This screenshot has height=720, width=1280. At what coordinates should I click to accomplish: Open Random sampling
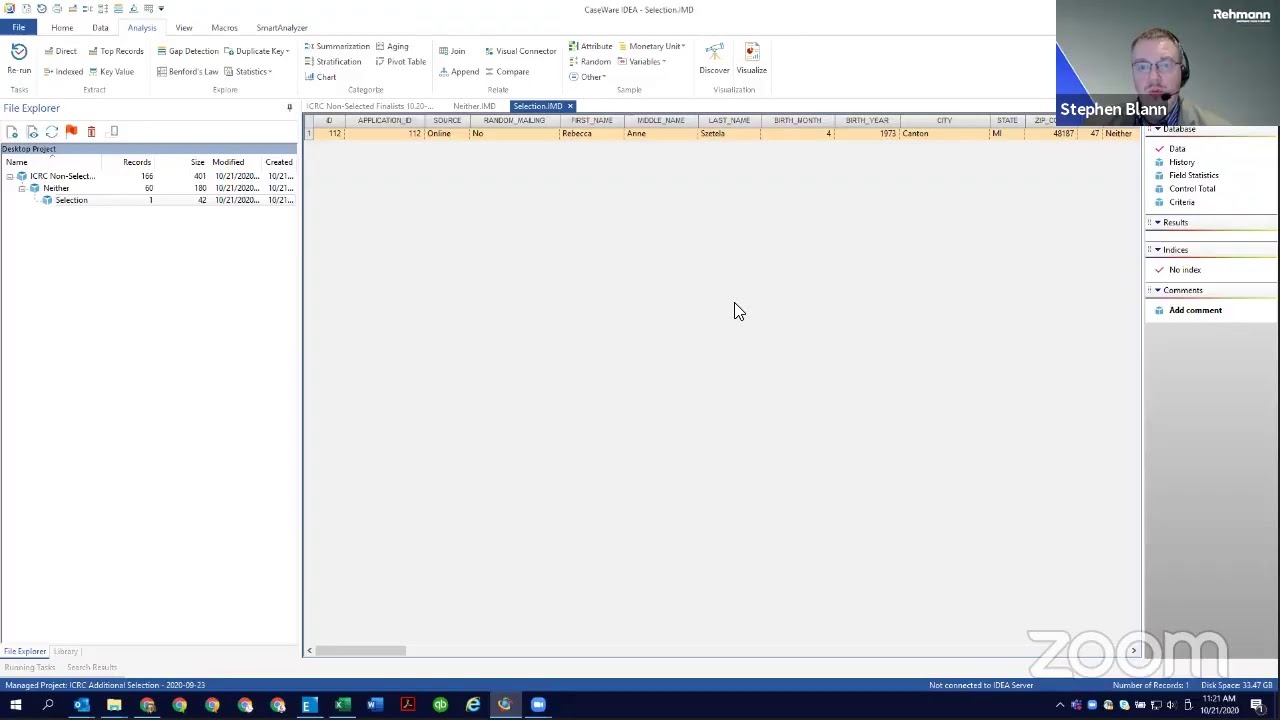pos(589,62)
